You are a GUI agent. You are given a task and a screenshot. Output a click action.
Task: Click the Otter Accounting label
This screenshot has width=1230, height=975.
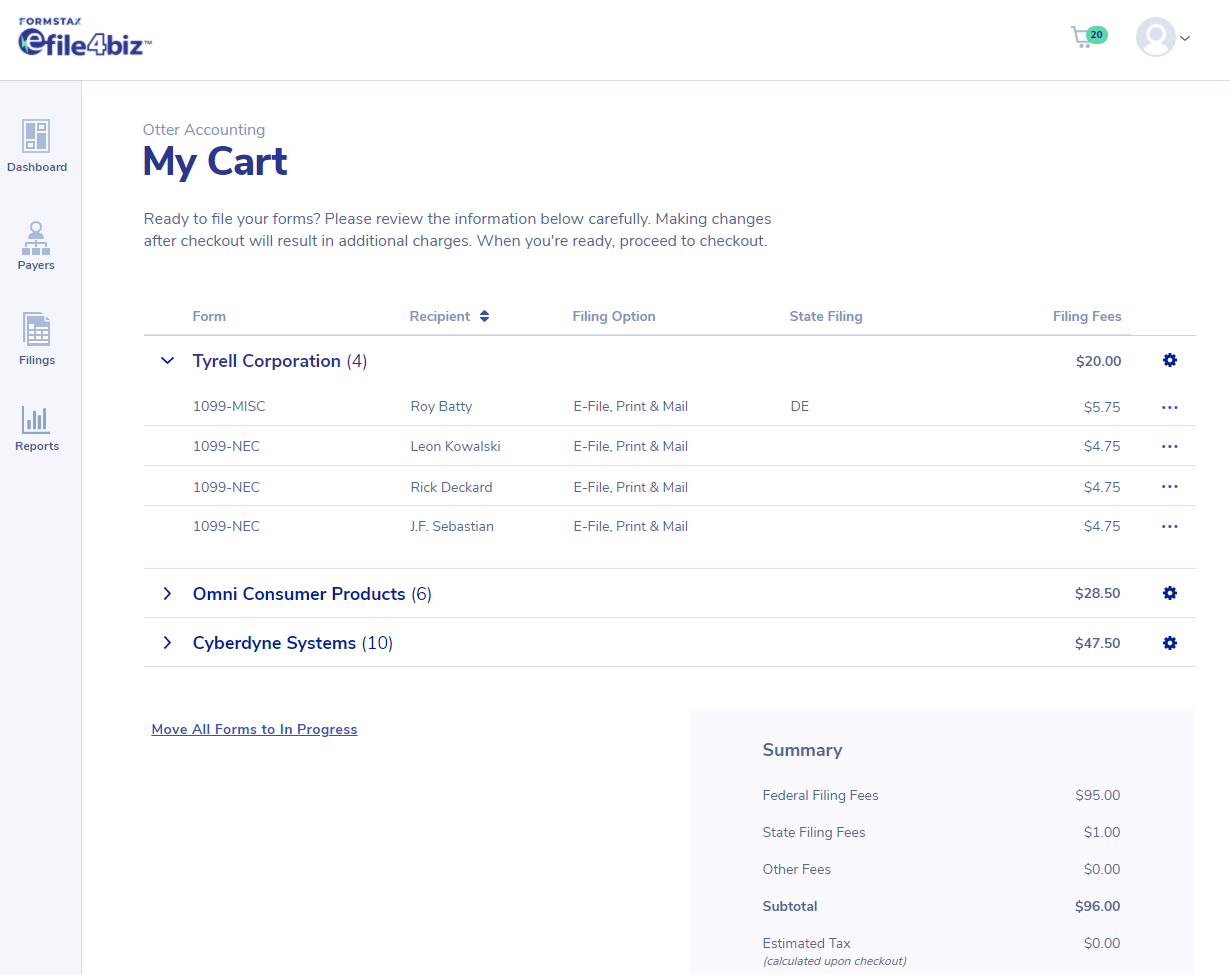(x=204, y=129)
